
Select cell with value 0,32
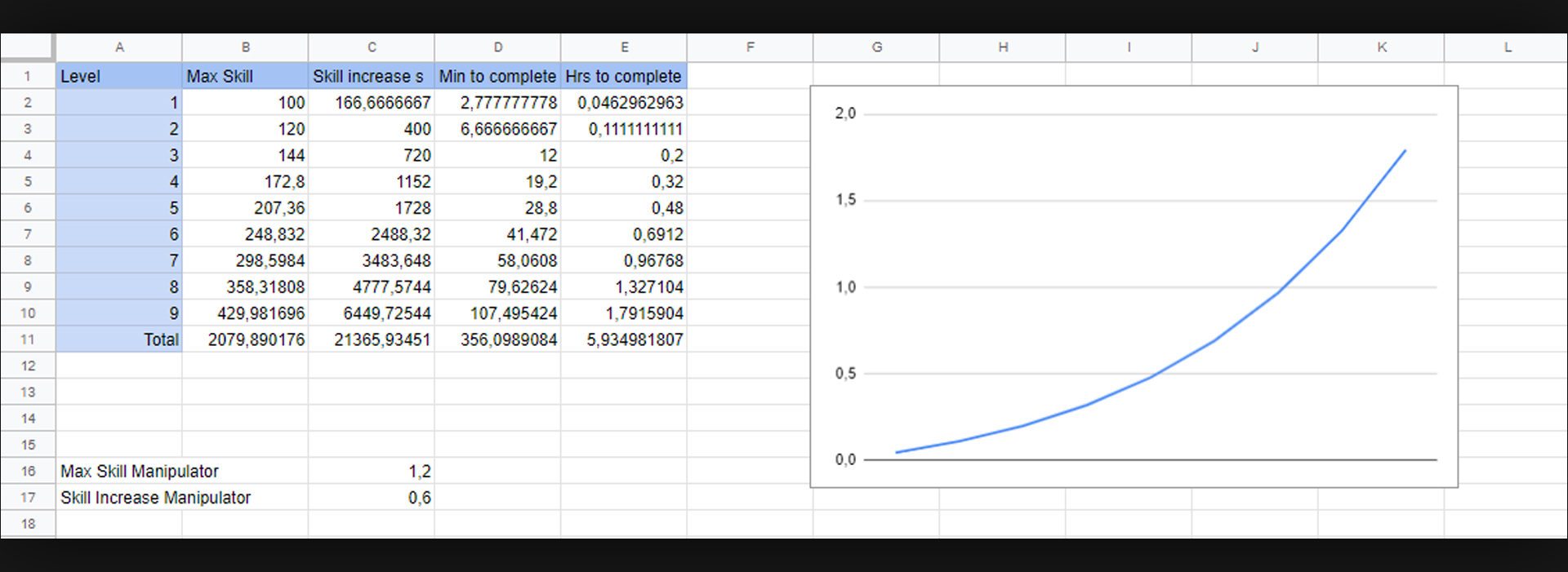624,181
